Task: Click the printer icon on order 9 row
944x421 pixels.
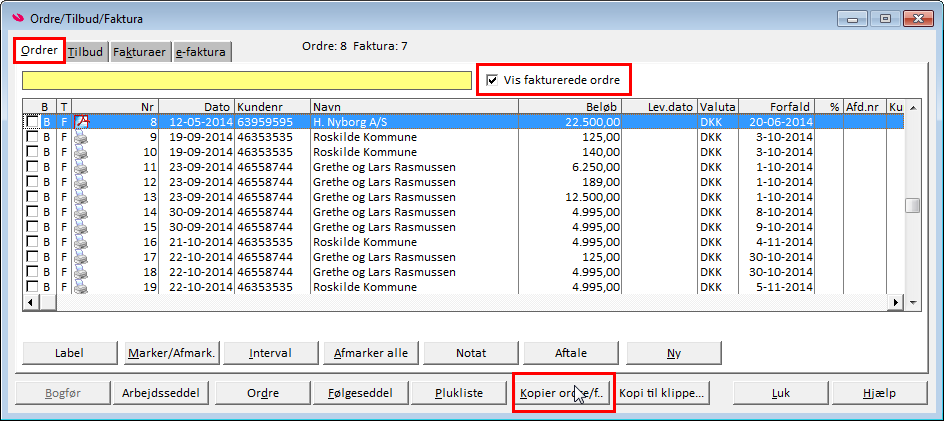Action: pos(81,137)
